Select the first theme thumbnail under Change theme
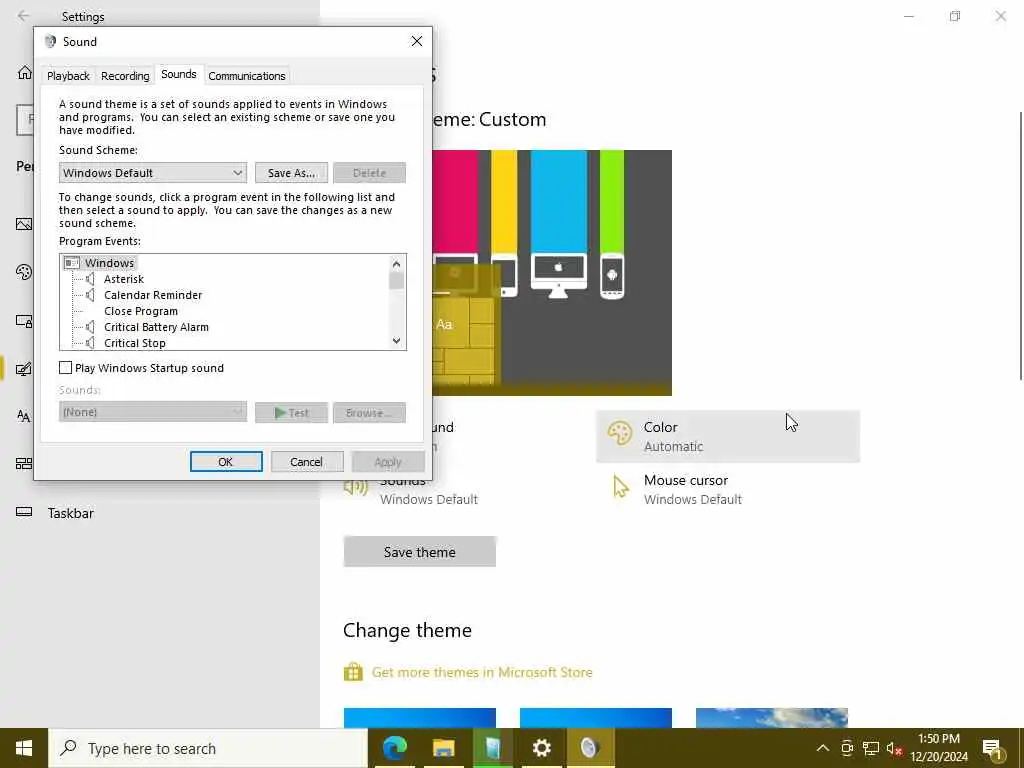The height and width of the screenshot is (768, 1024). click(x=419, y=718)
